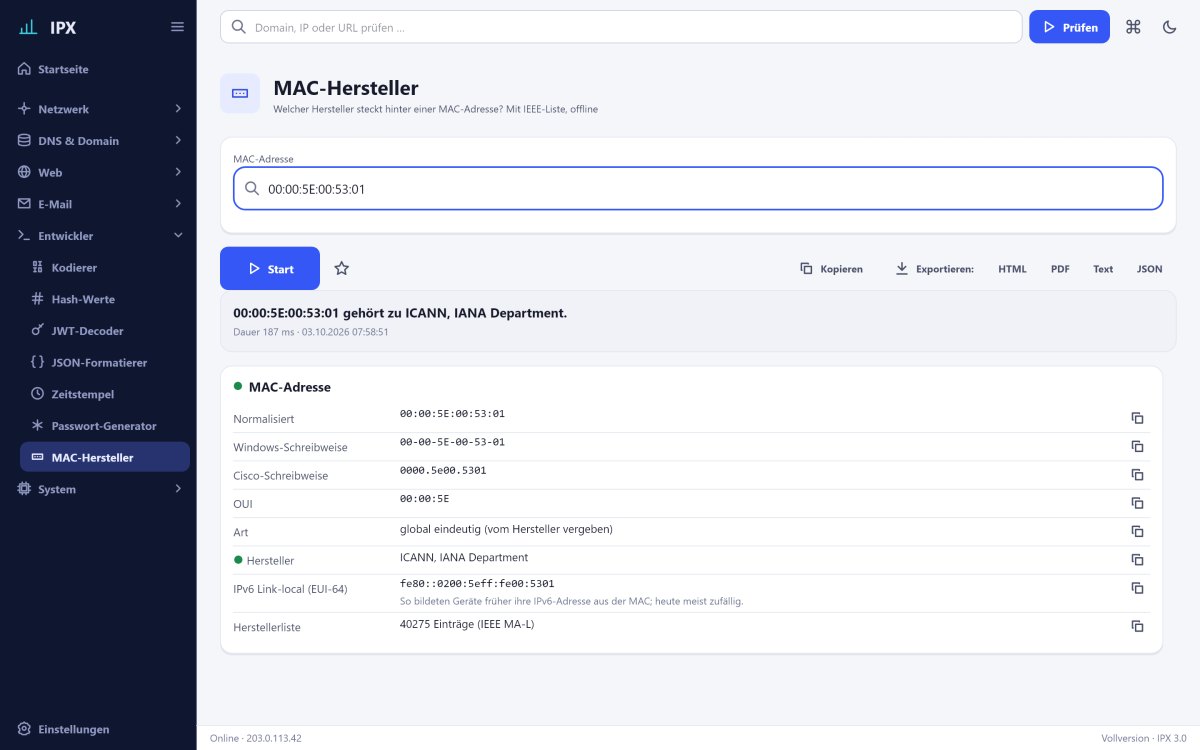This screenshot has width=1200, height=750.
Task: Click the IPv6 value fe80::0200:5eff:fe00:5301
Action: point(477,583)
